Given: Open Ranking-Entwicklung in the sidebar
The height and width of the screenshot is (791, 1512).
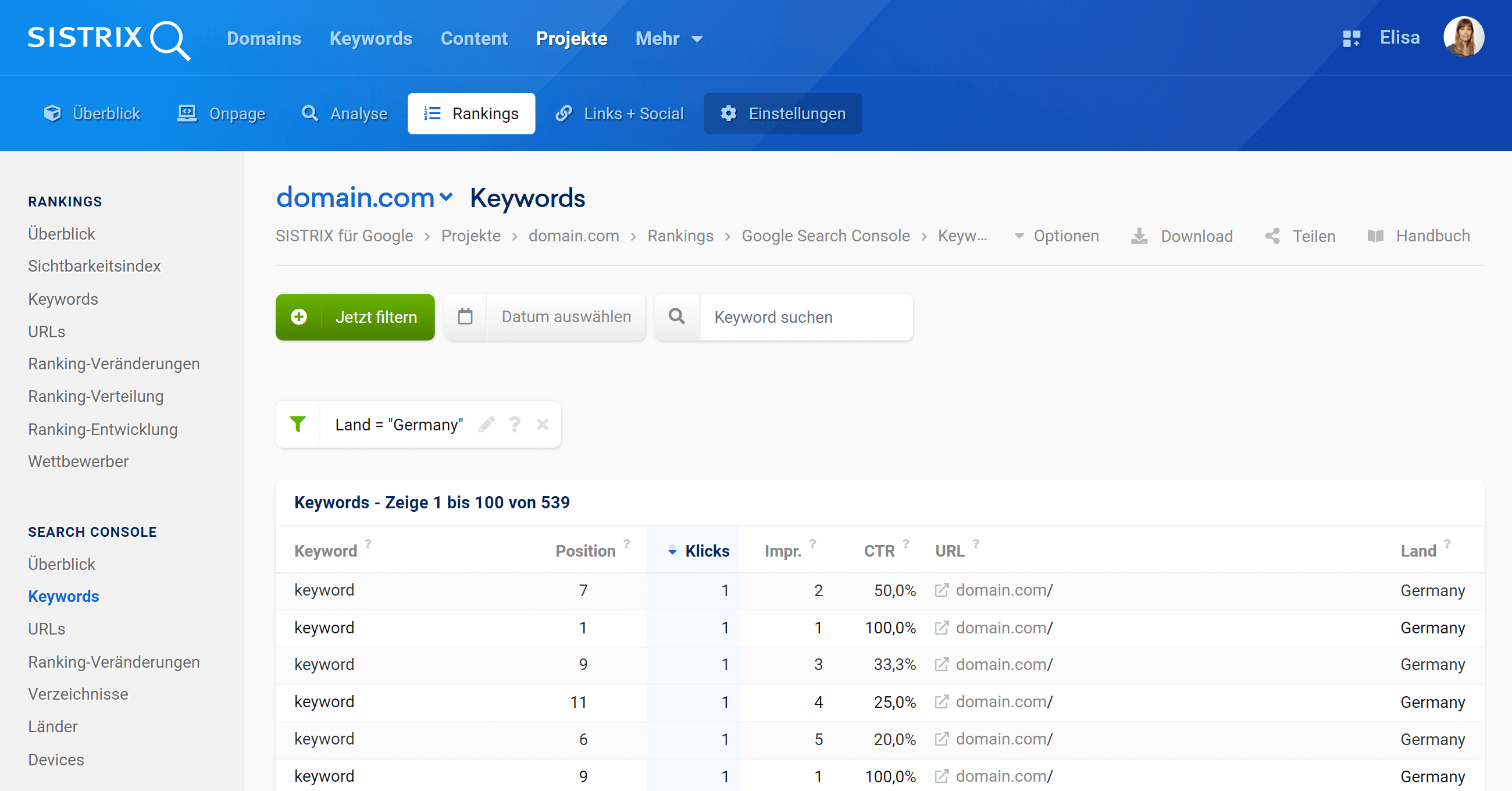Looking at the screenshot, I should point(103,429).
